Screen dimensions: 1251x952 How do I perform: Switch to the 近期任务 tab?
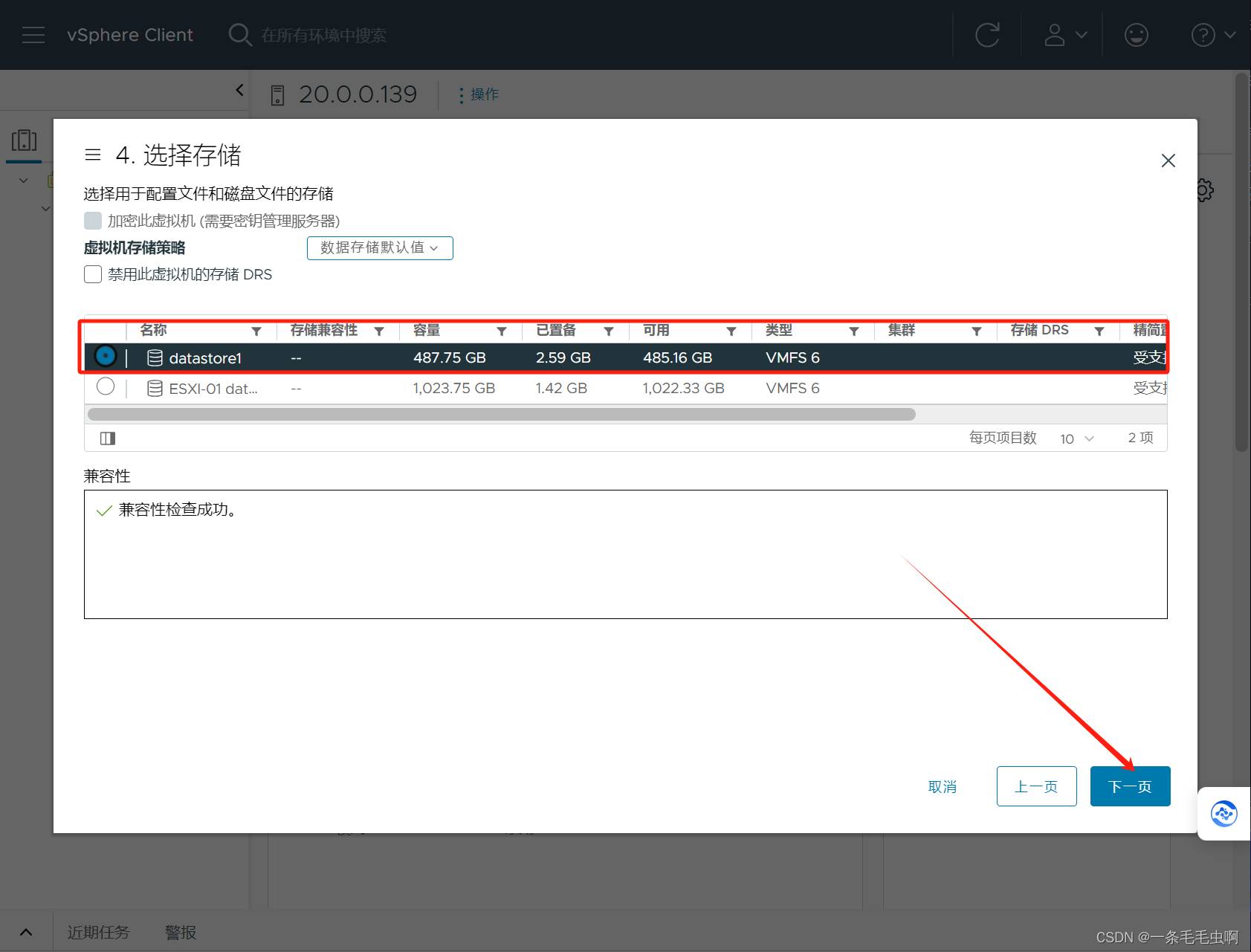pyautogui.click(x=98, y=932)
